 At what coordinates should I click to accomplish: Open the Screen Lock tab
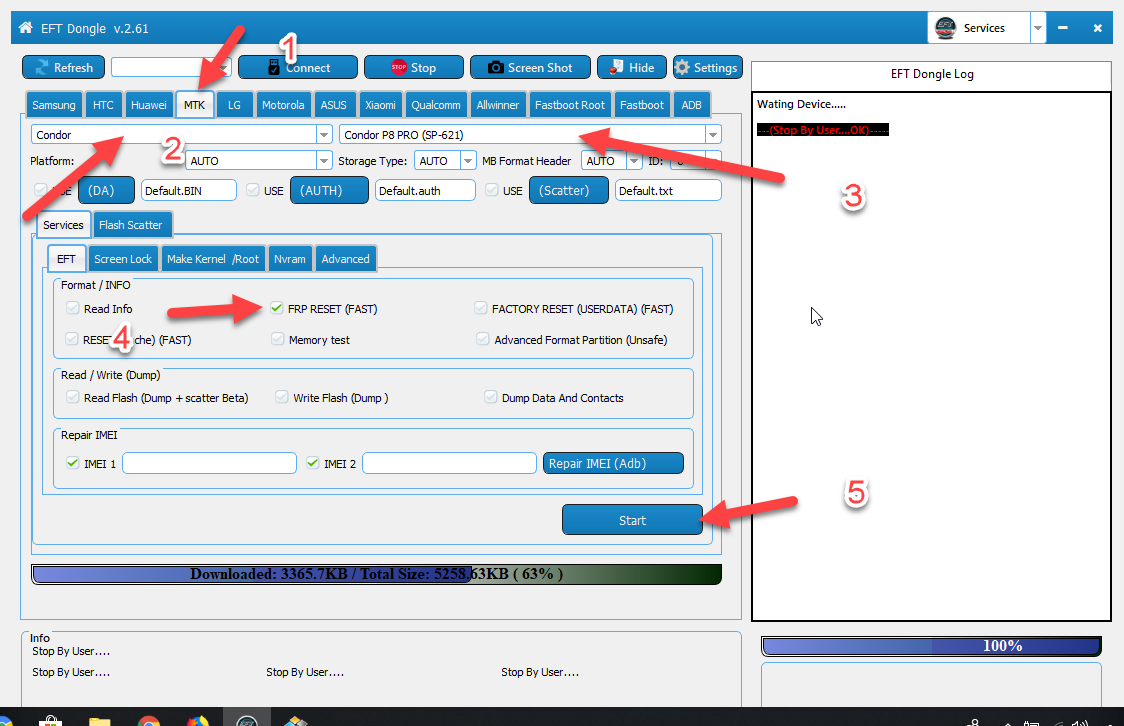pos(123,259)
